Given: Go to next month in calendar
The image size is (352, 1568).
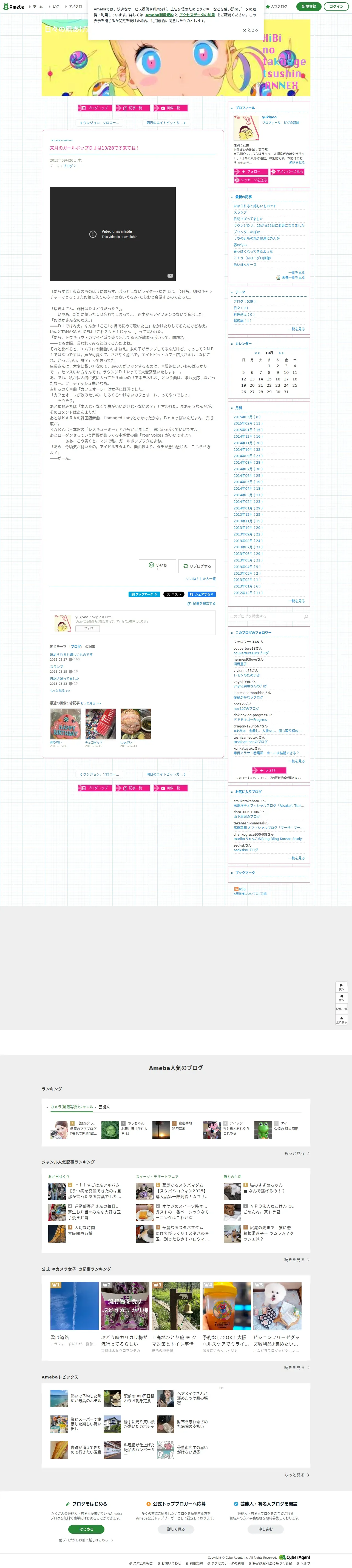Looking at the screenshot, I should point(281,353).
